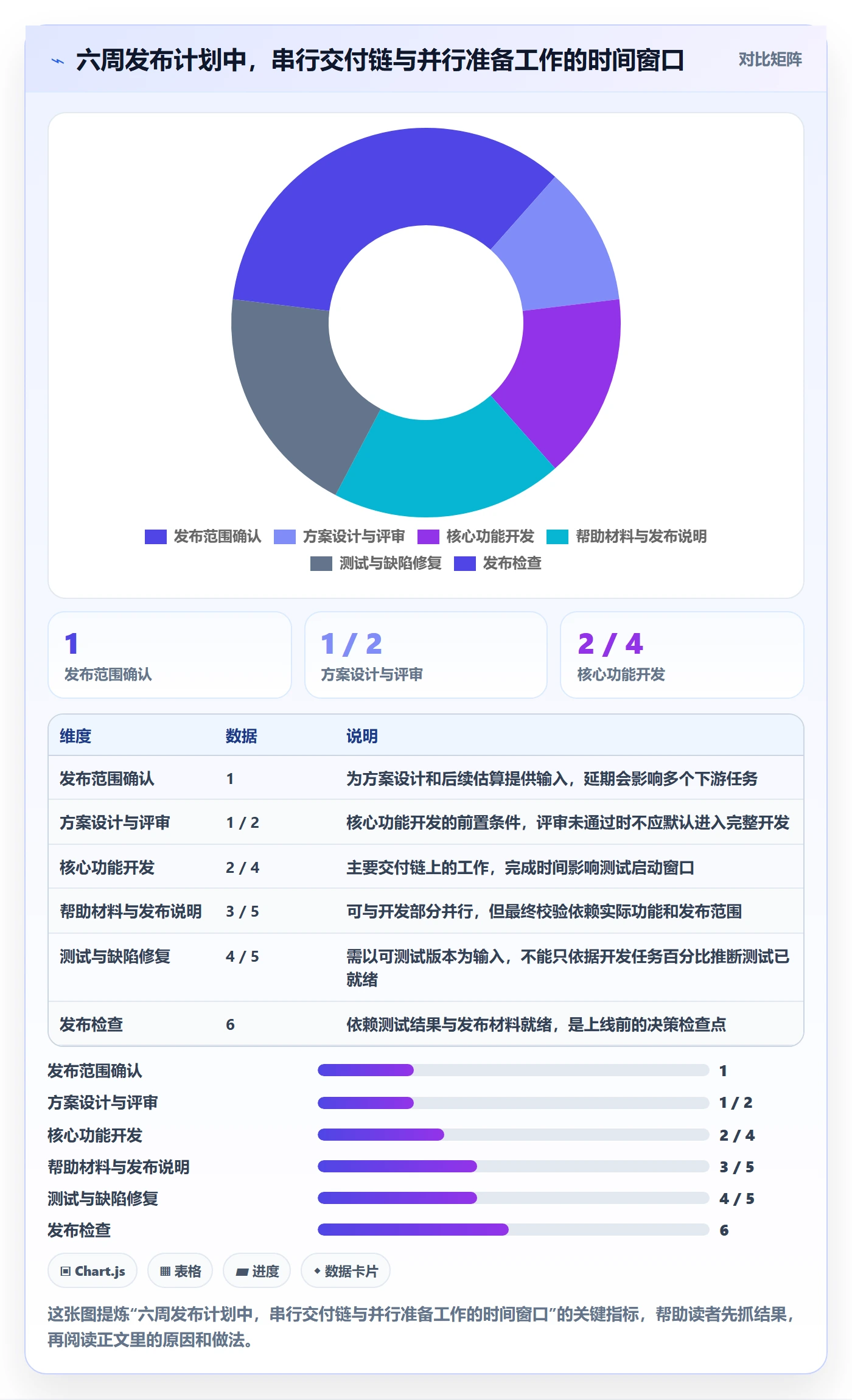Toggle the 测试与缺陷修复 legend swatch
Image resolution: width=852 pixels, height=1400 pixels.
[x=321, y=564]
